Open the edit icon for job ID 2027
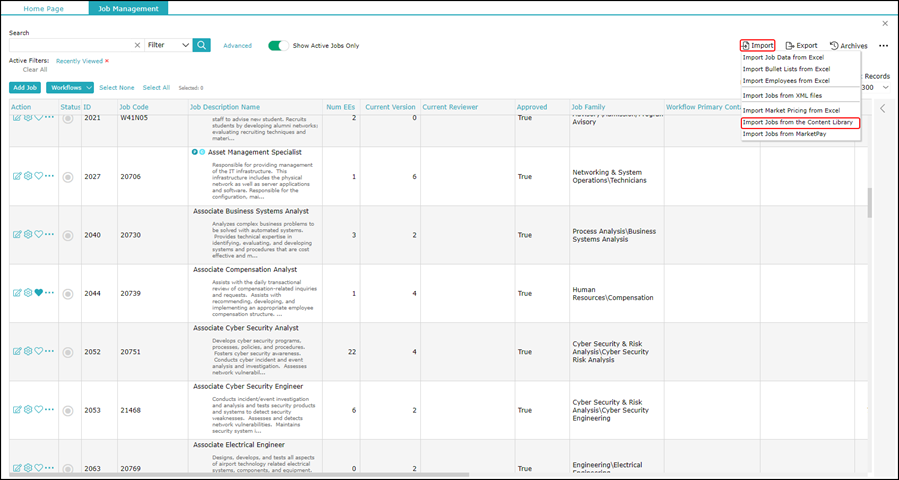Viewport: 899px width, 480px height. pos(17,176)
